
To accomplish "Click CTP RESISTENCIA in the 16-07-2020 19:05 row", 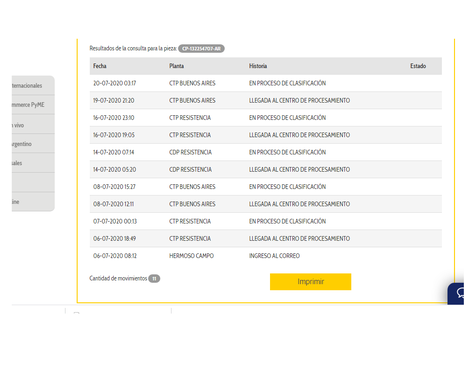I will [x=190, y=135].
